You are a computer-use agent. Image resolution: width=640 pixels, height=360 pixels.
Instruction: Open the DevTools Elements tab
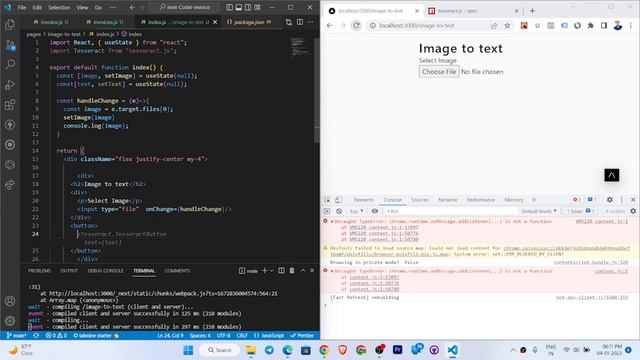(x=364, y=200)
